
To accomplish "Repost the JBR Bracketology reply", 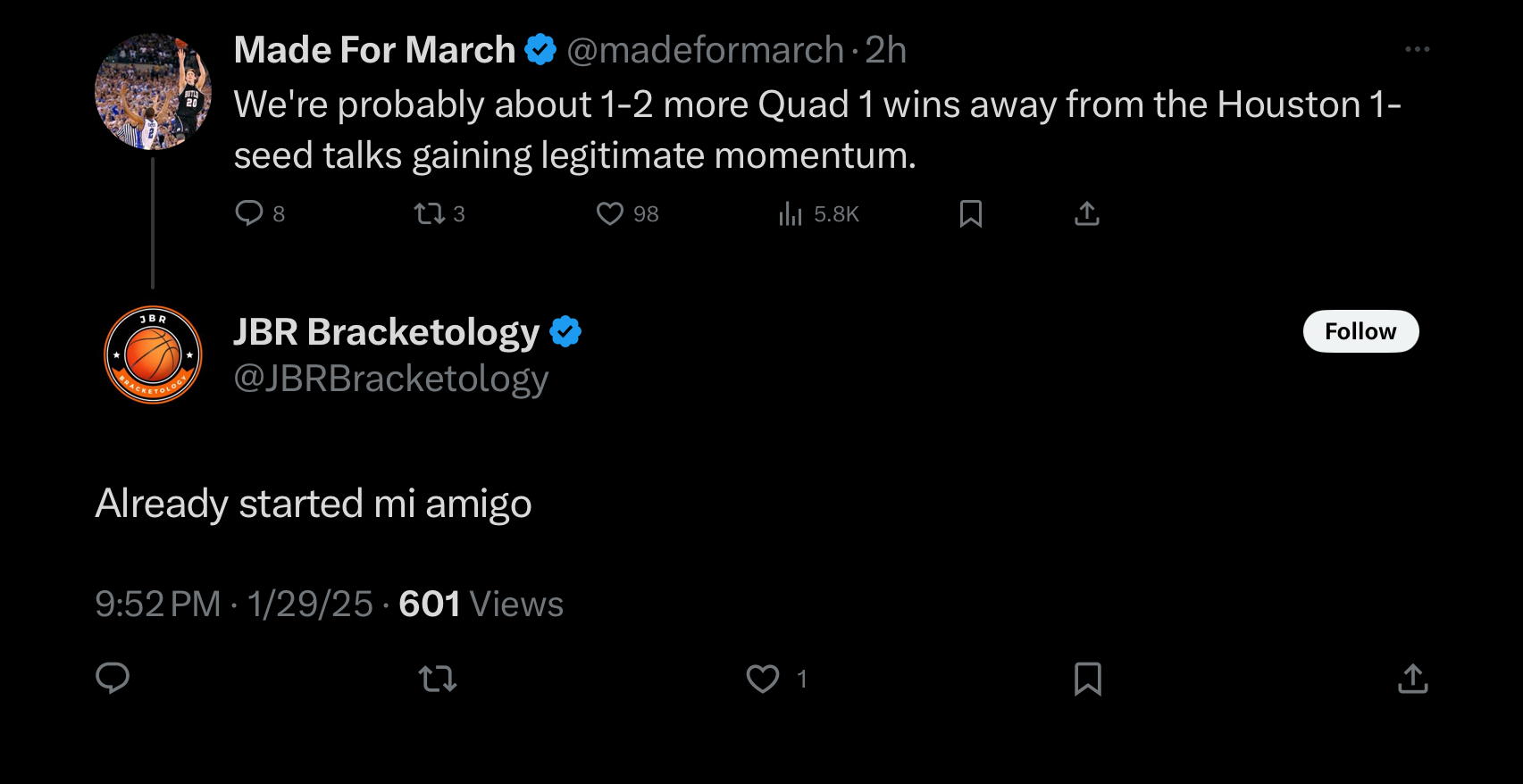I will pyautogui.click(x=438, y=679).
